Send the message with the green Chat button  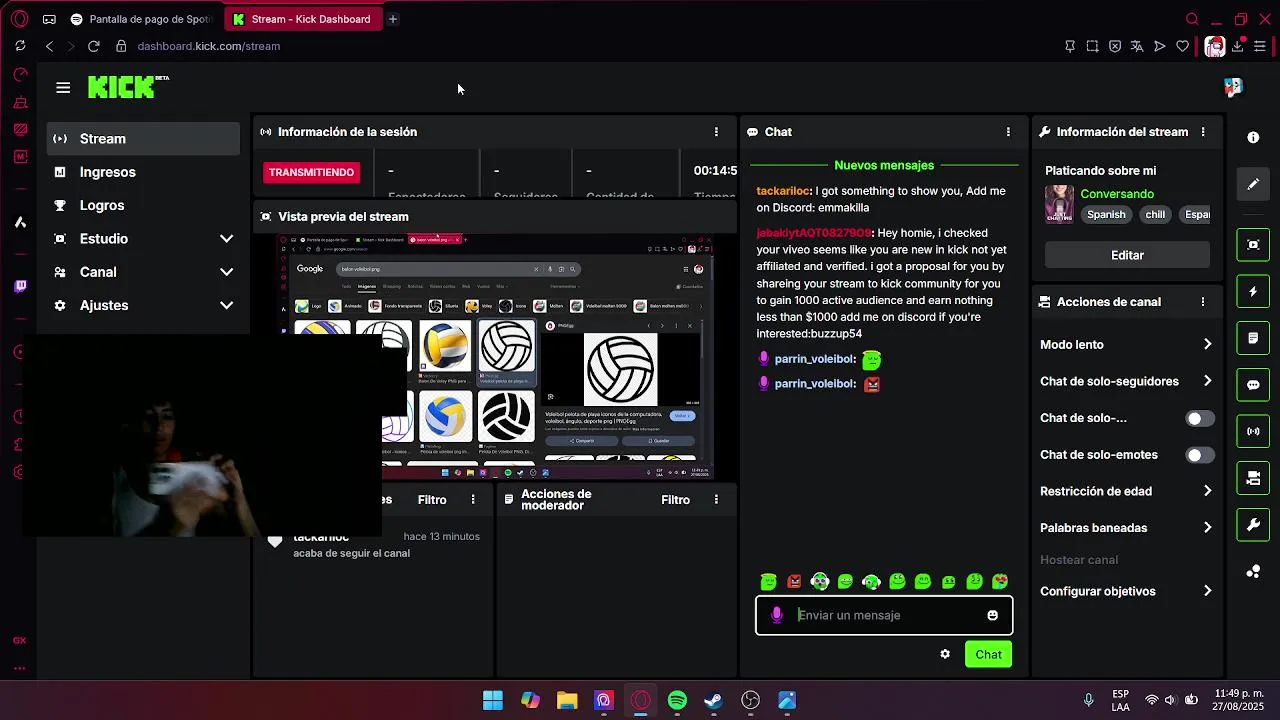point(988,654)
